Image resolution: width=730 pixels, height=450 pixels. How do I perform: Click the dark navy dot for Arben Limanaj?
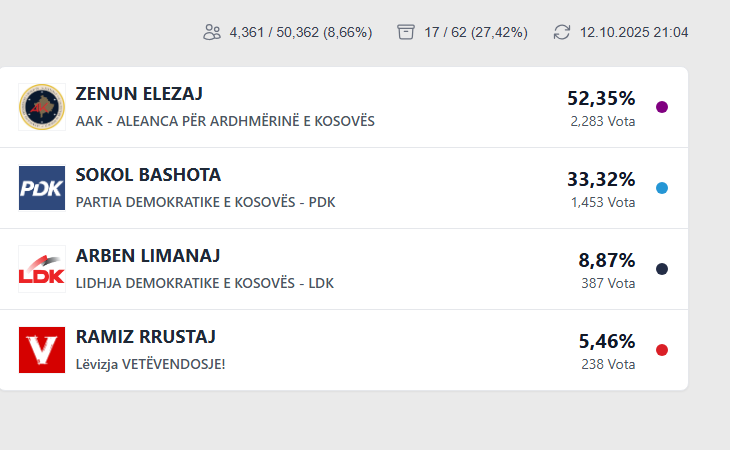tap(662, 269)
